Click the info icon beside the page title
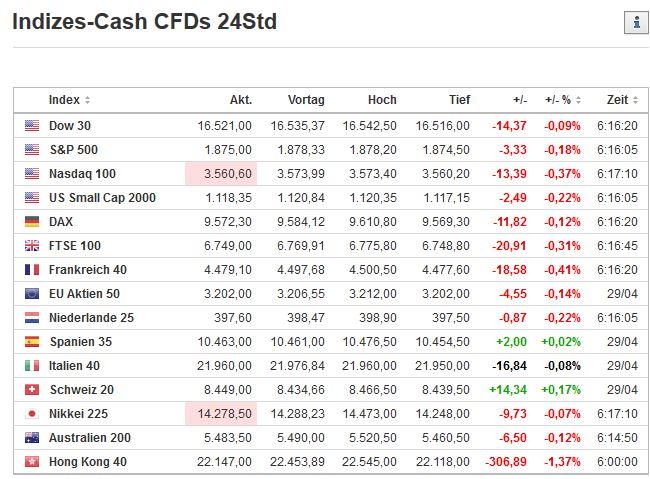The image size is (650, 479). click(x=634, y=22)
